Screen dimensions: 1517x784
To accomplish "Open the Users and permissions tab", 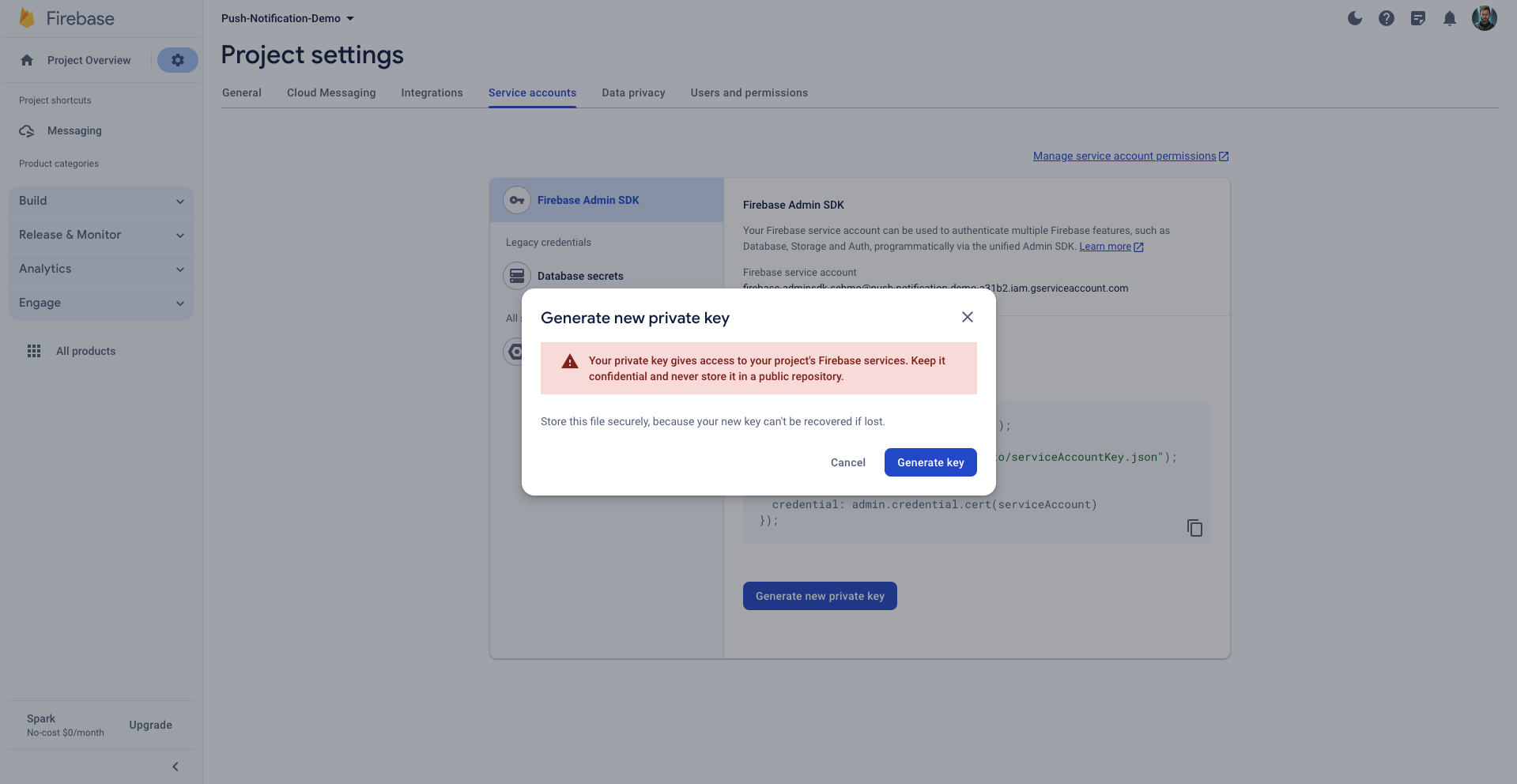I will coord(749,92).
